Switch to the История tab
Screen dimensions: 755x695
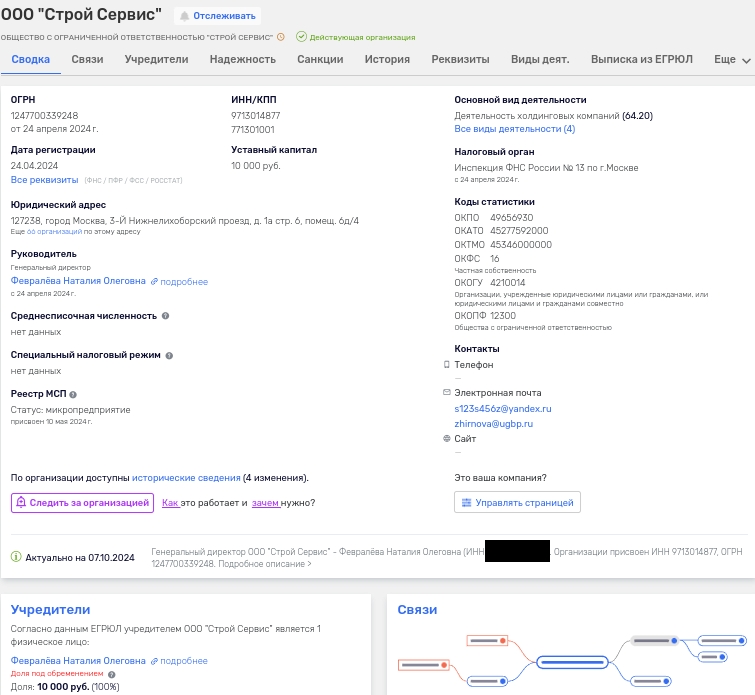387,59
